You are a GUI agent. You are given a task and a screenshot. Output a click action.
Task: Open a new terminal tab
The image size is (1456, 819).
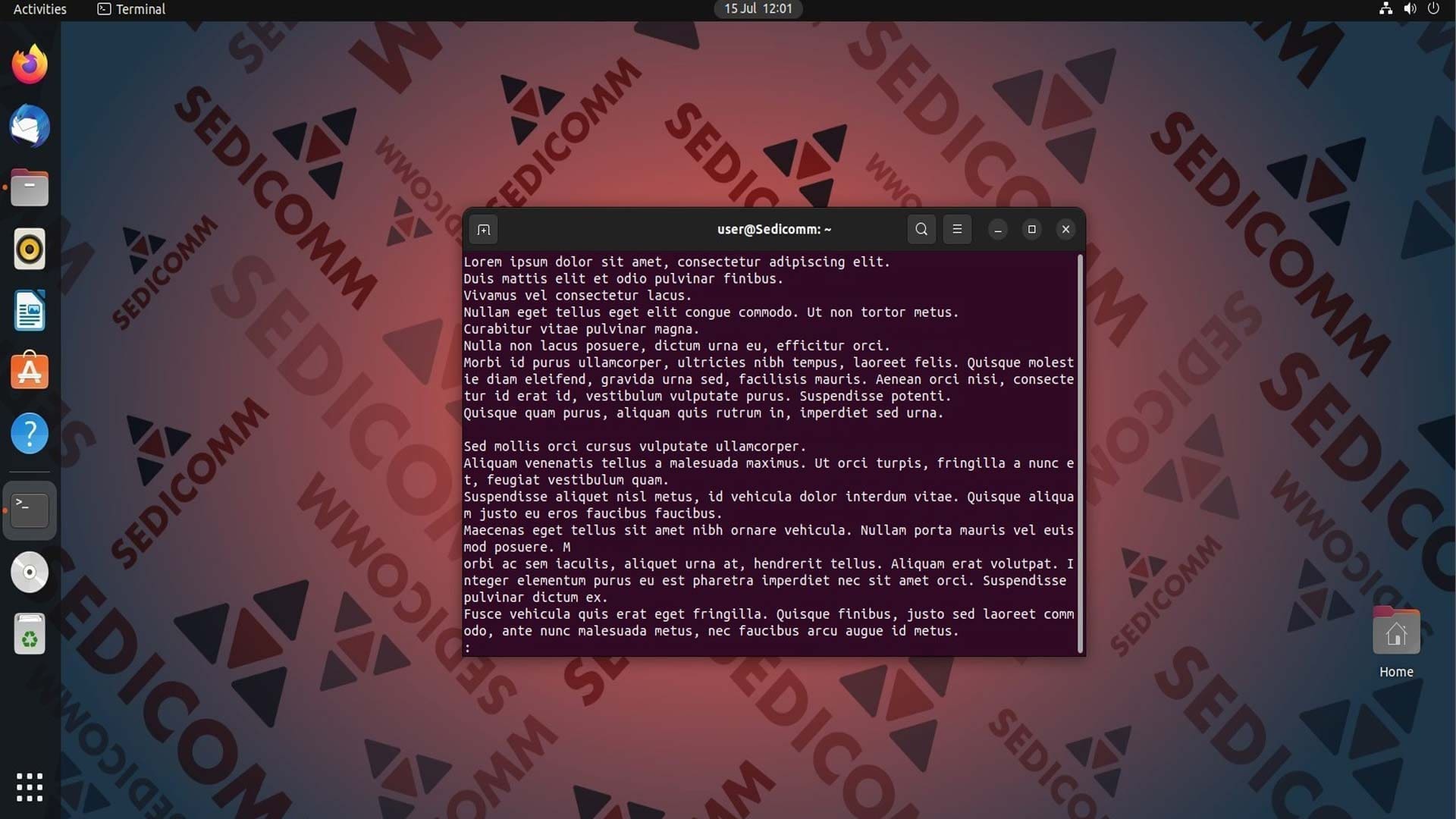pos(484,229)
